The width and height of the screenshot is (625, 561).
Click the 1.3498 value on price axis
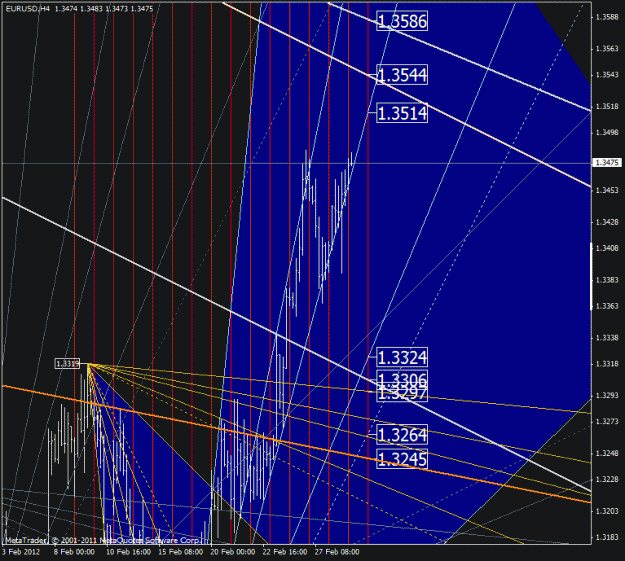click(607, 132)
